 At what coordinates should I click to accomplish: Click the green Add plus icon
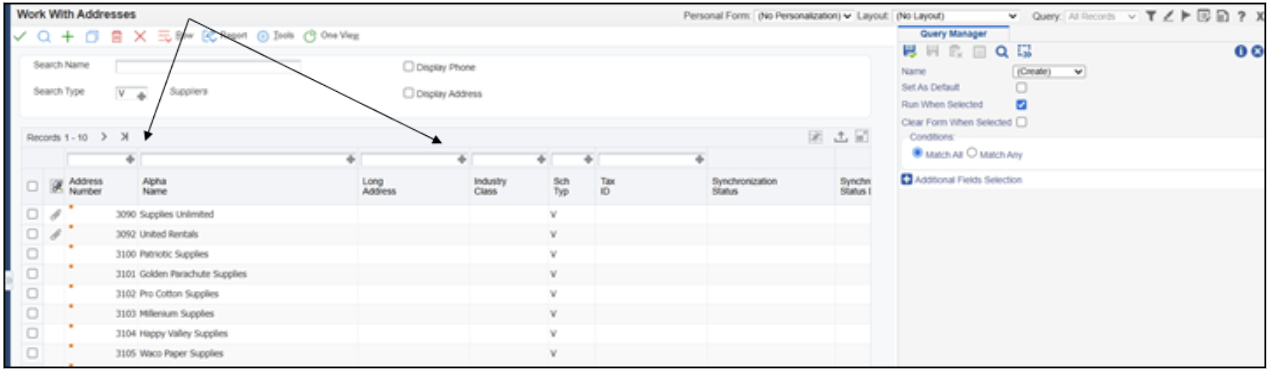click(67, 36)
